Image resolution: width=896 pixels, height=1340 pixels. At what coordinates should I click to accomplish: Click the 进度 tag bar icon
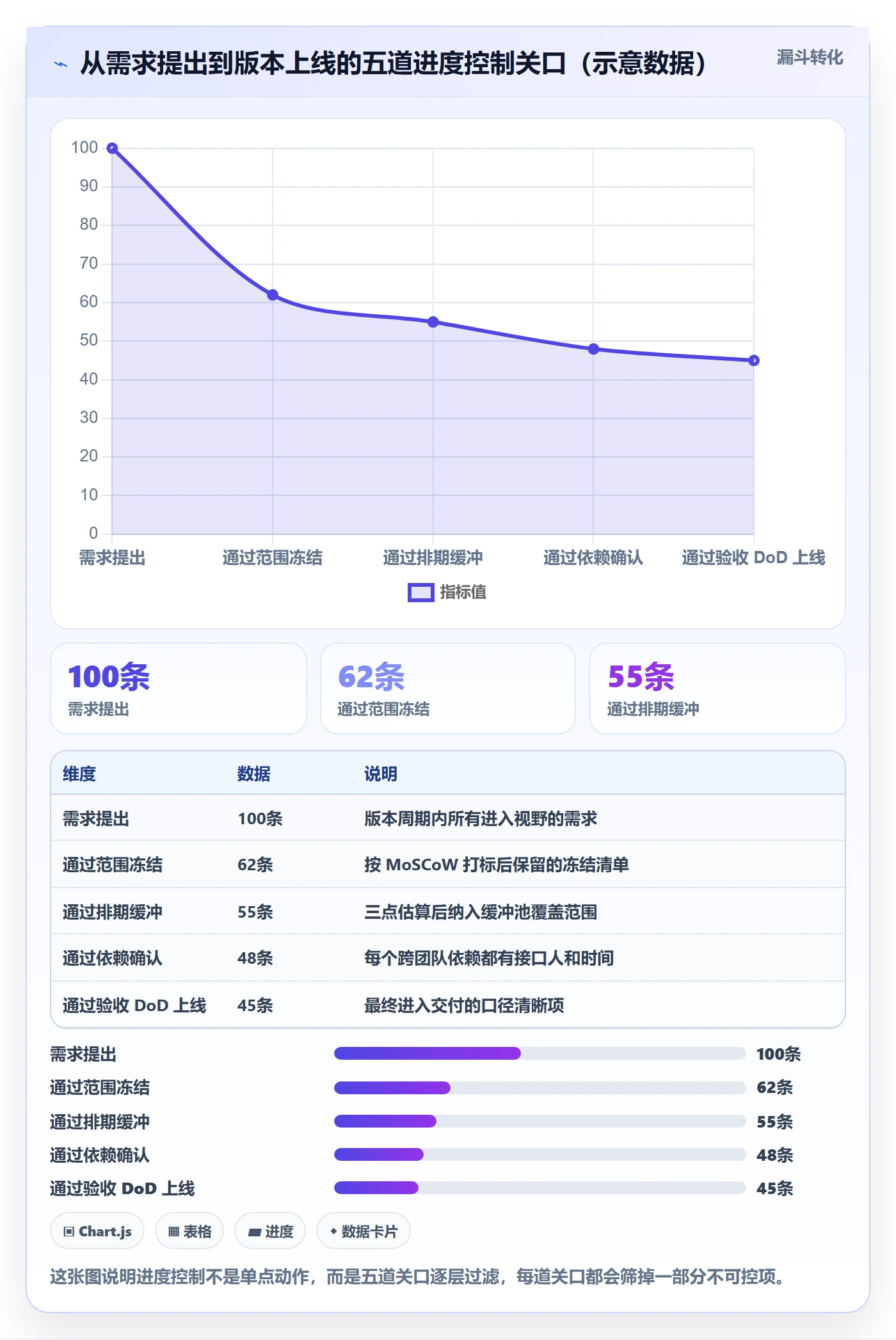[255, 1232]
